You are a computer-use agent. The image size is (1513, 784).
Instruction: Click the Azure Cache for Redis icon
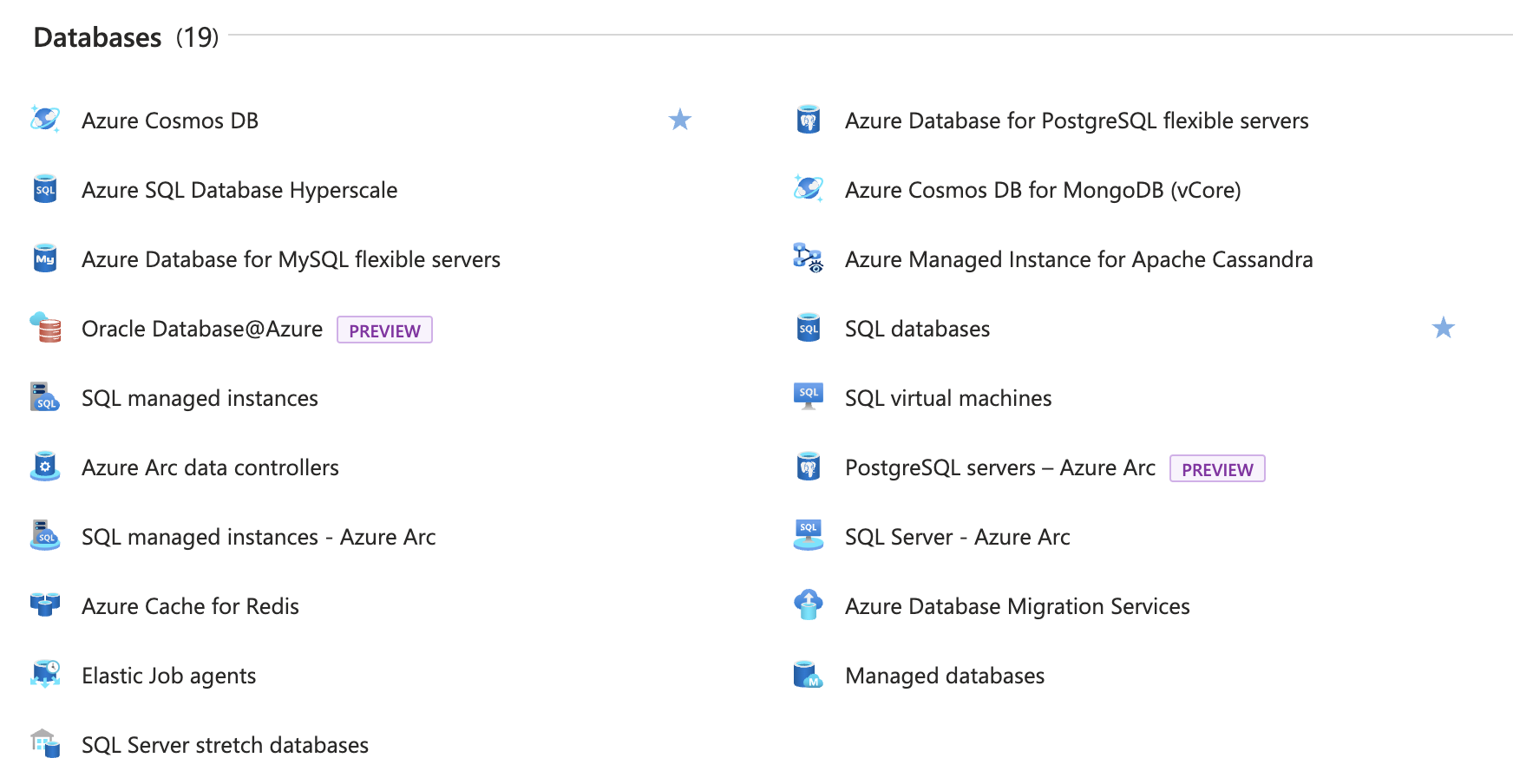click(x=45, y=605)
